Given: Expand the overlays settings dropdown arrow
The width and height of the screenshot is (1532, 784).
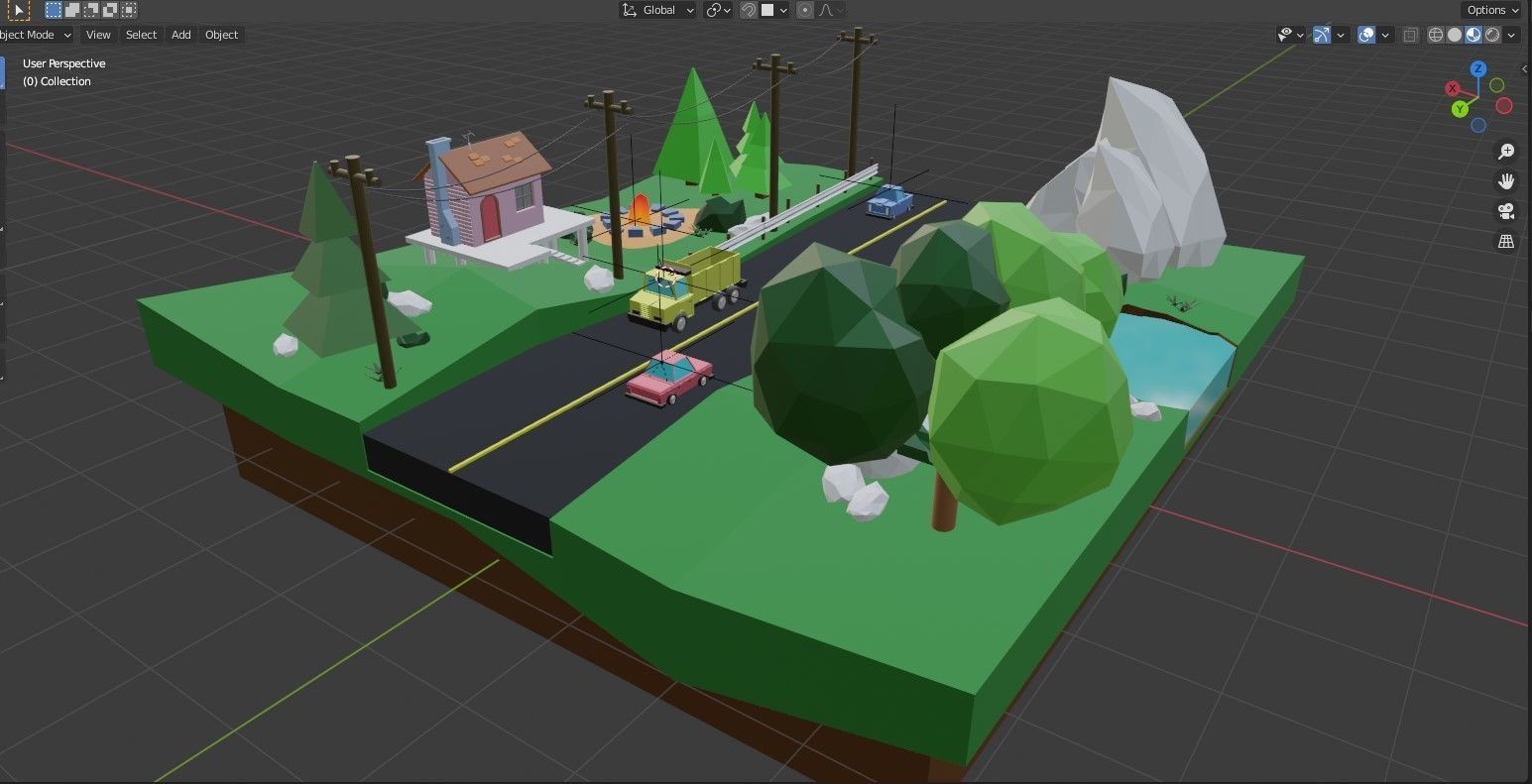Looking at the screenshot, I should [1385, 35].
